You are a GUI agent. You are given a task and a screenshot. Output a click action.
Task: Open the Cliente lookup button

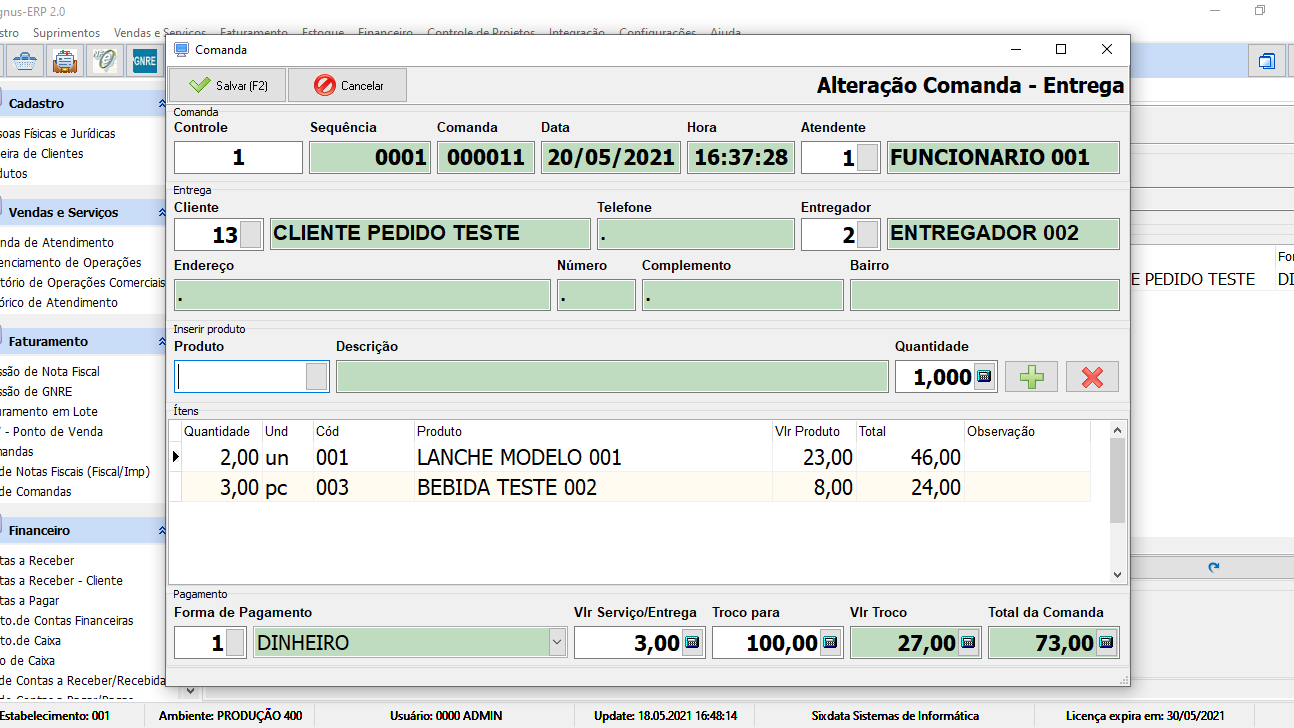coord(252,234)
